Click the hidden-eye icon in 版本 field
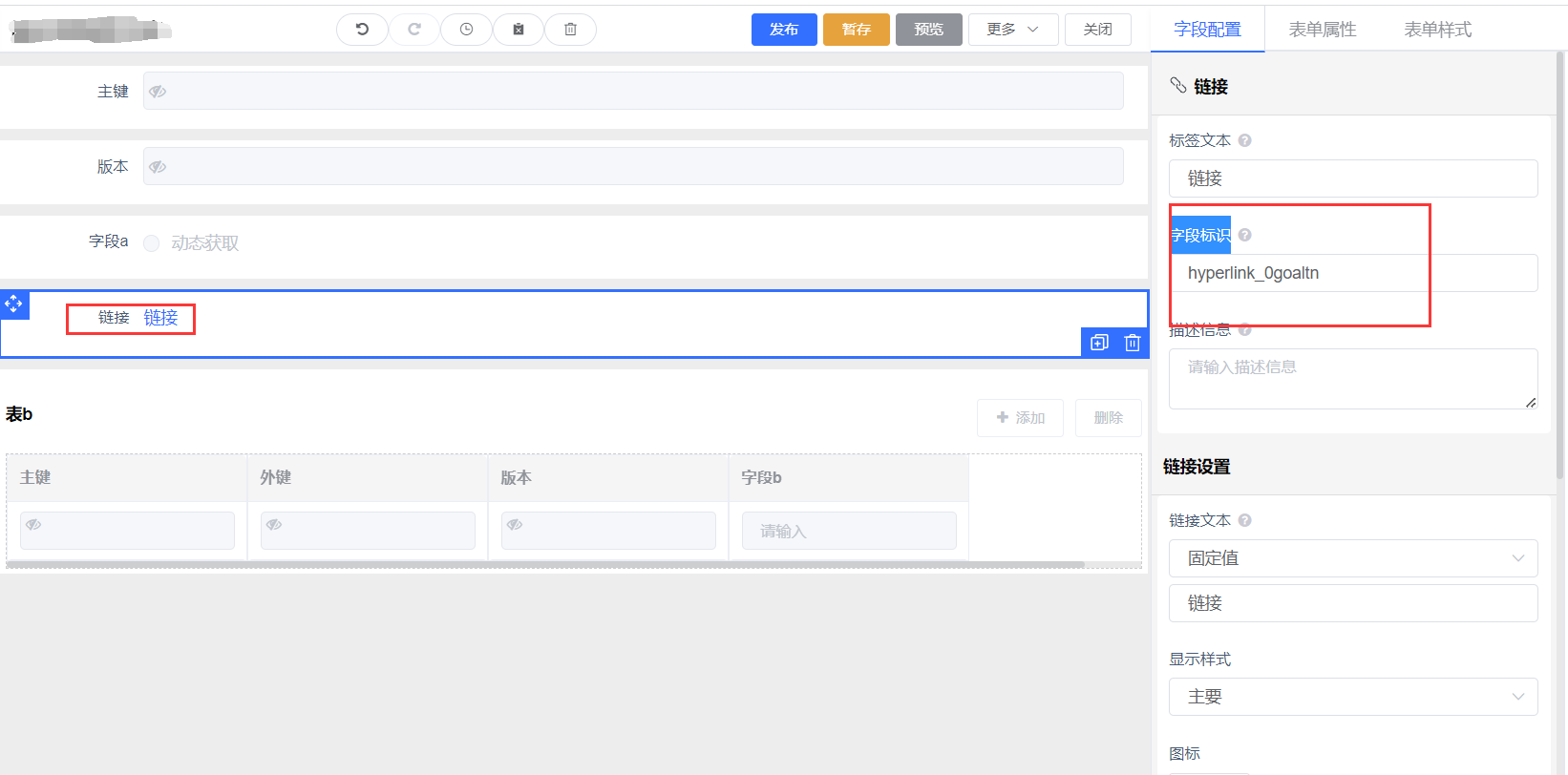1568x775 pixels. (159, 167)
